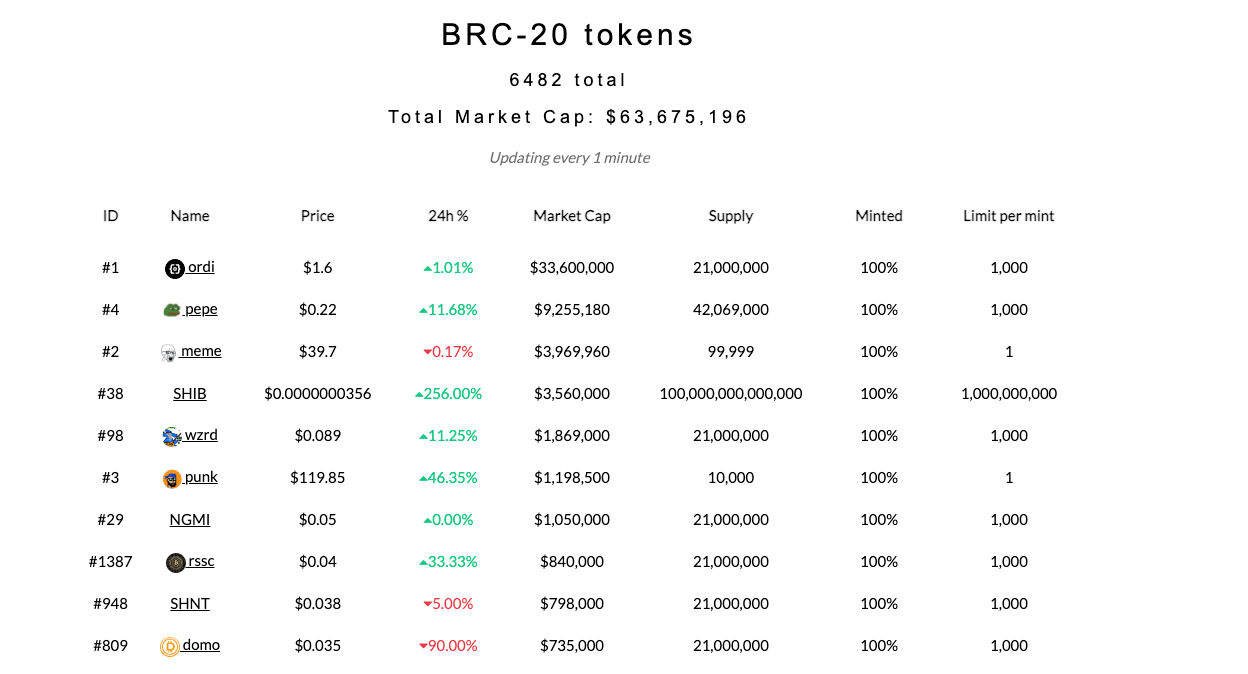Viewport: 1248px width, 674px height.
Task: Open the meme token link
Action: [x=202, y=351]
